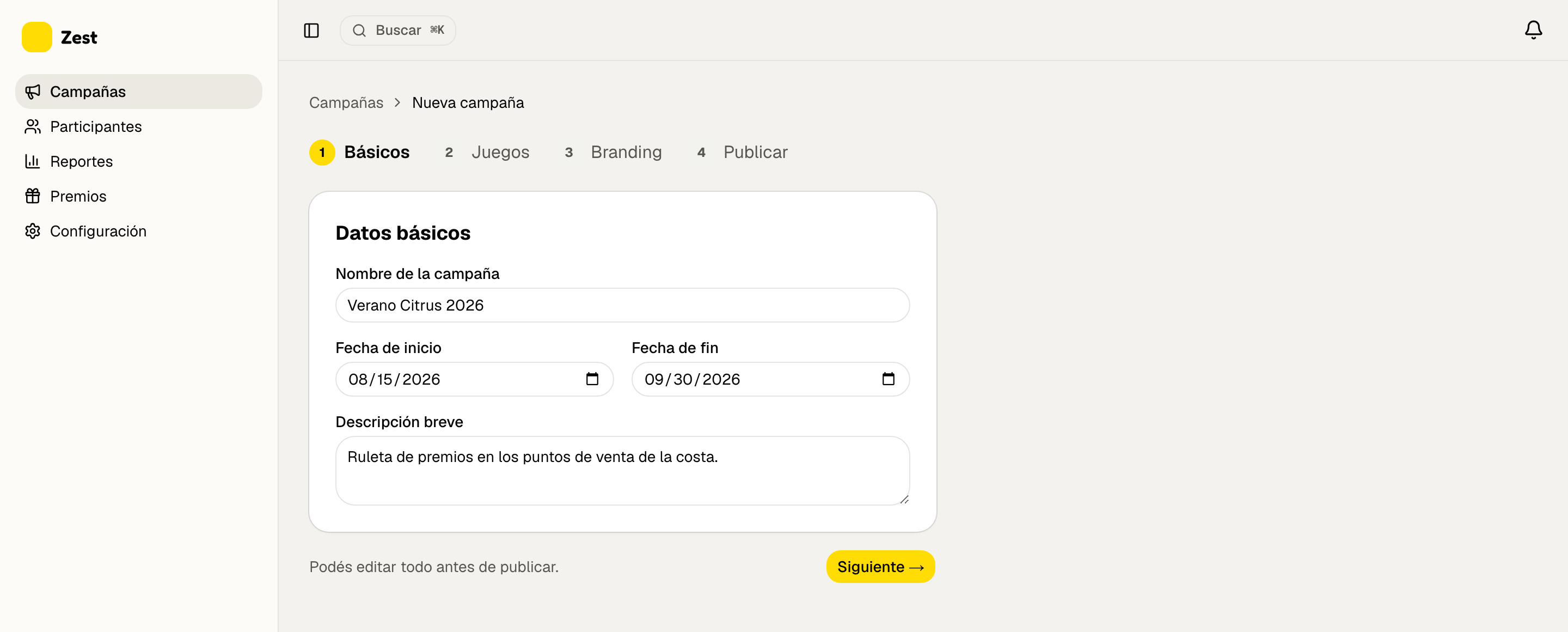Click the Premios gift icon
The image size is (1568, 632).
[32, 196]
